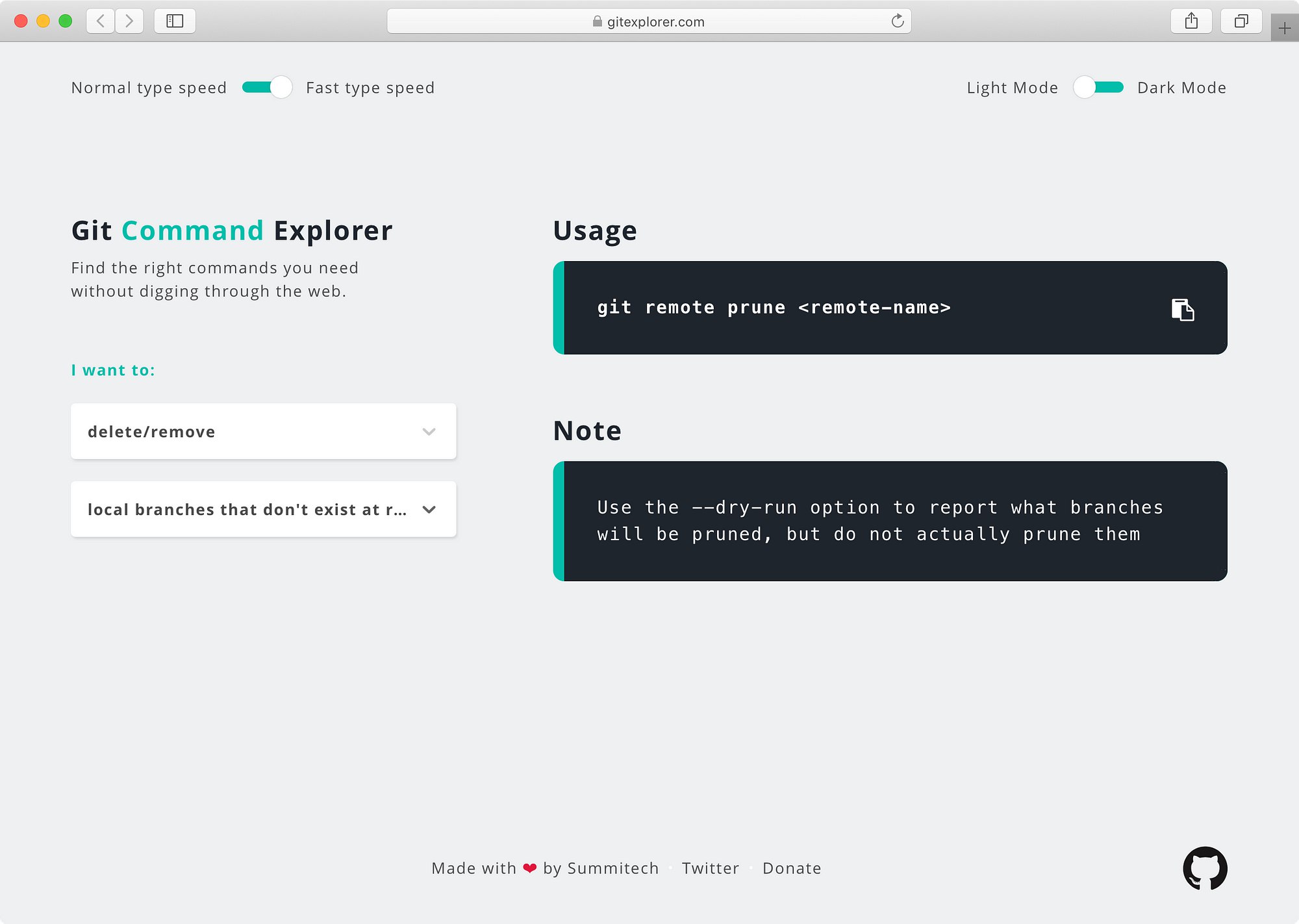This screenshot has width=1299, height=924.
Task: Open the Donate link
Action: 792,868
